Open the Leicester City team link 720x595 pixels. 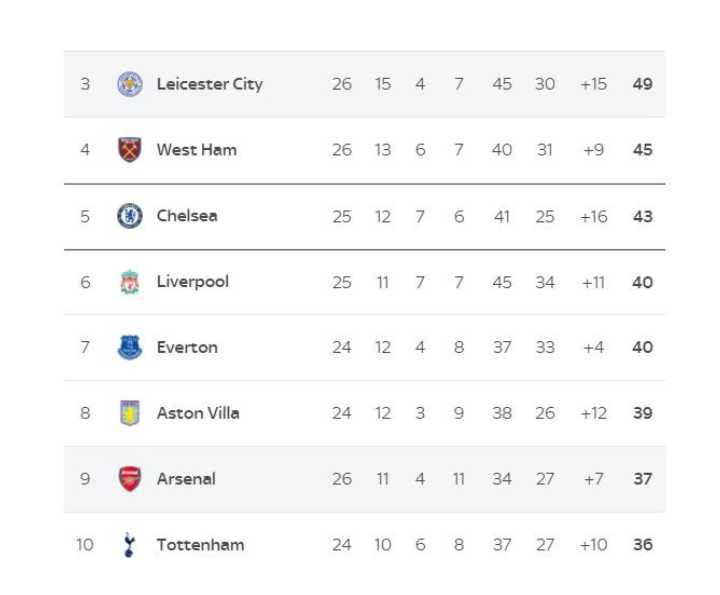[x=210, y=84]
